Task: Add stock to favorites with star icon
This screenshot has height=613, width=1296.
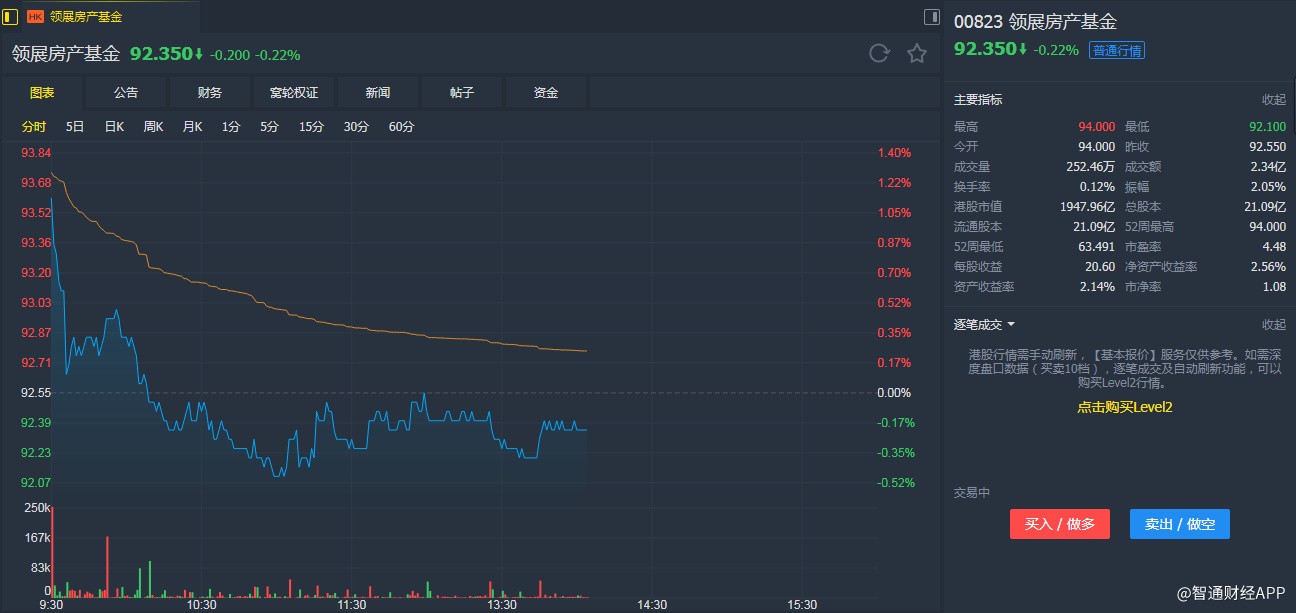Action: [x=917, y=54]
